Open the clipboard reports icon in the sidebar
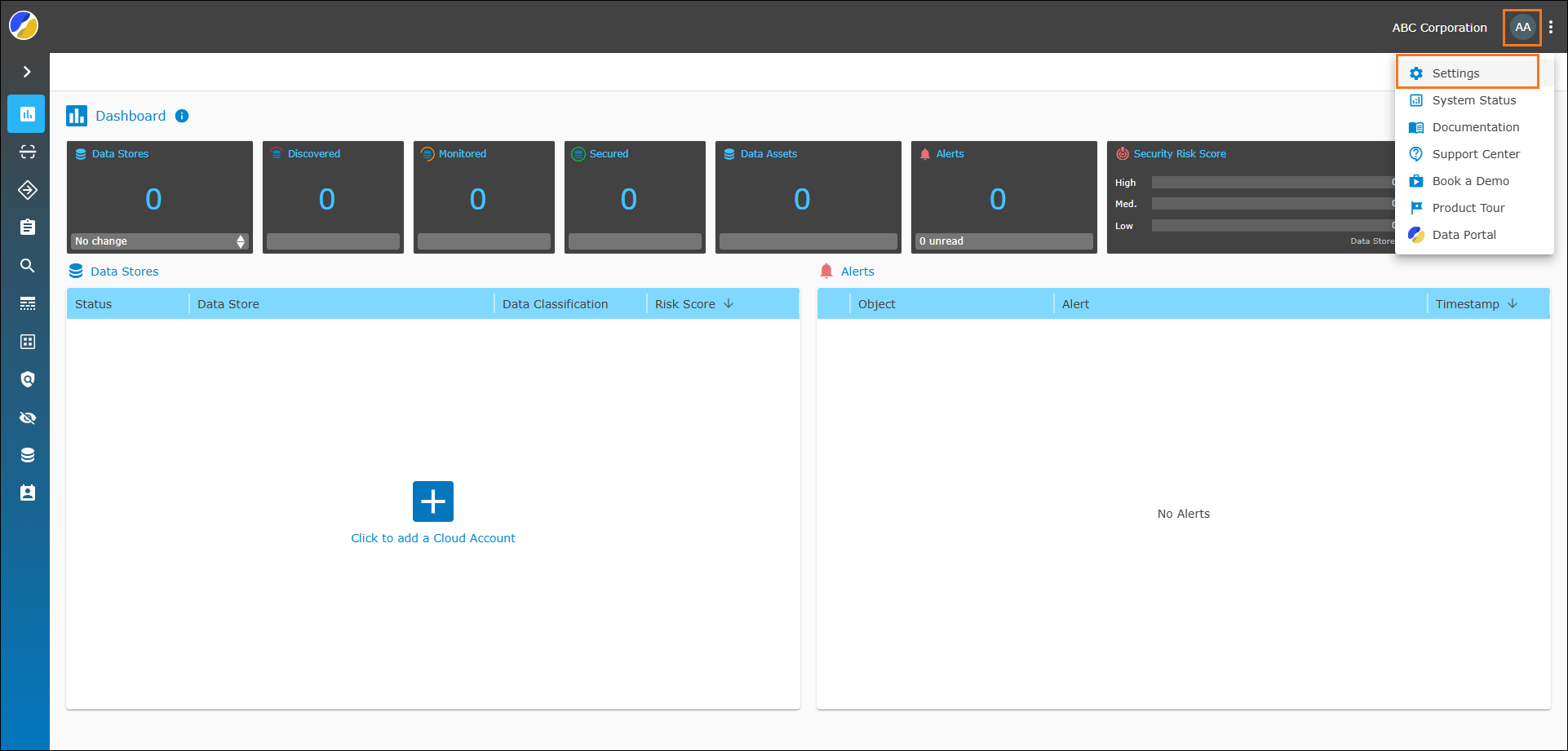 click(x=27, y=228)
